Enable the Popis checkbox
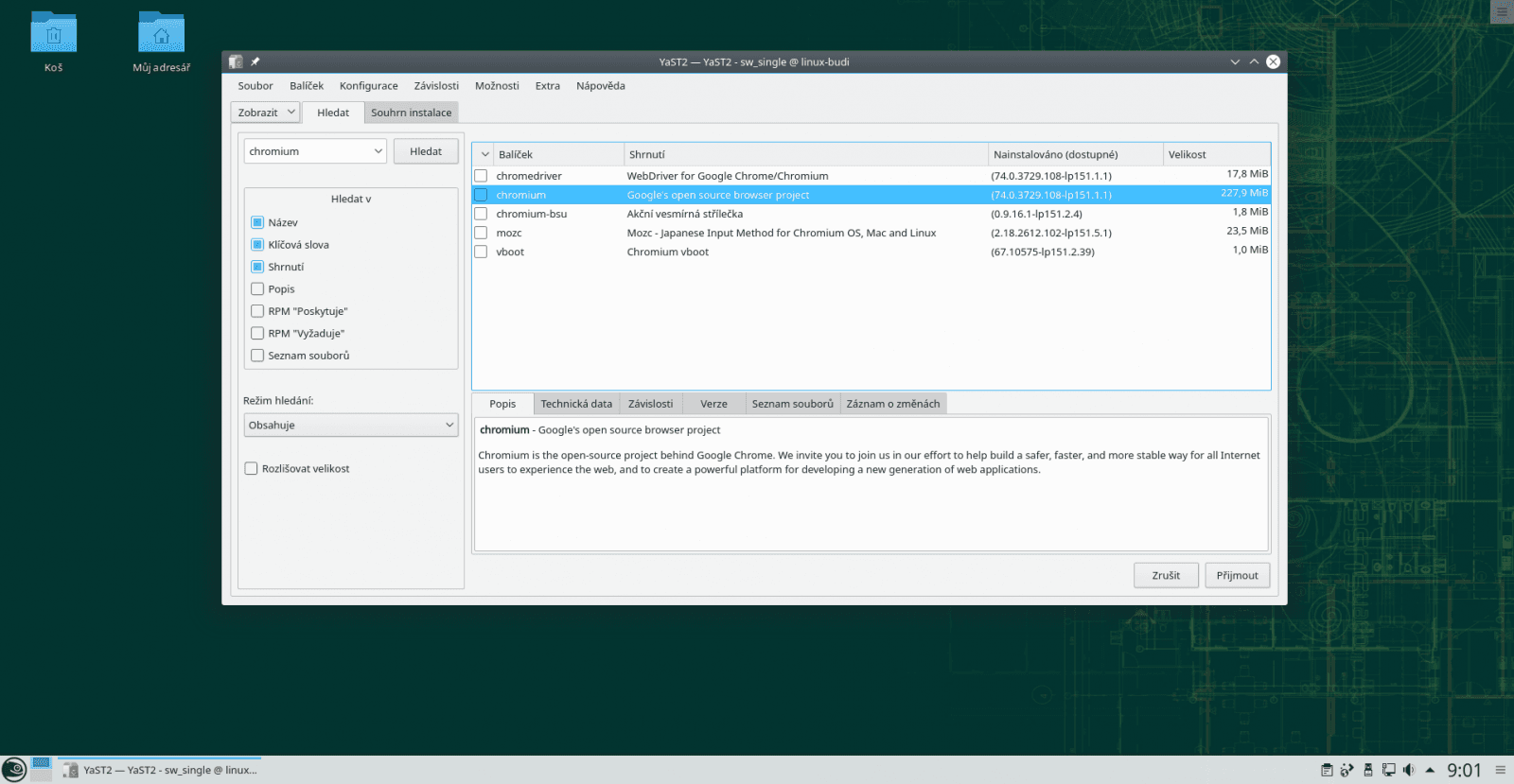The height and width of the screenshot is (784, 1514). tap(257, 289)
